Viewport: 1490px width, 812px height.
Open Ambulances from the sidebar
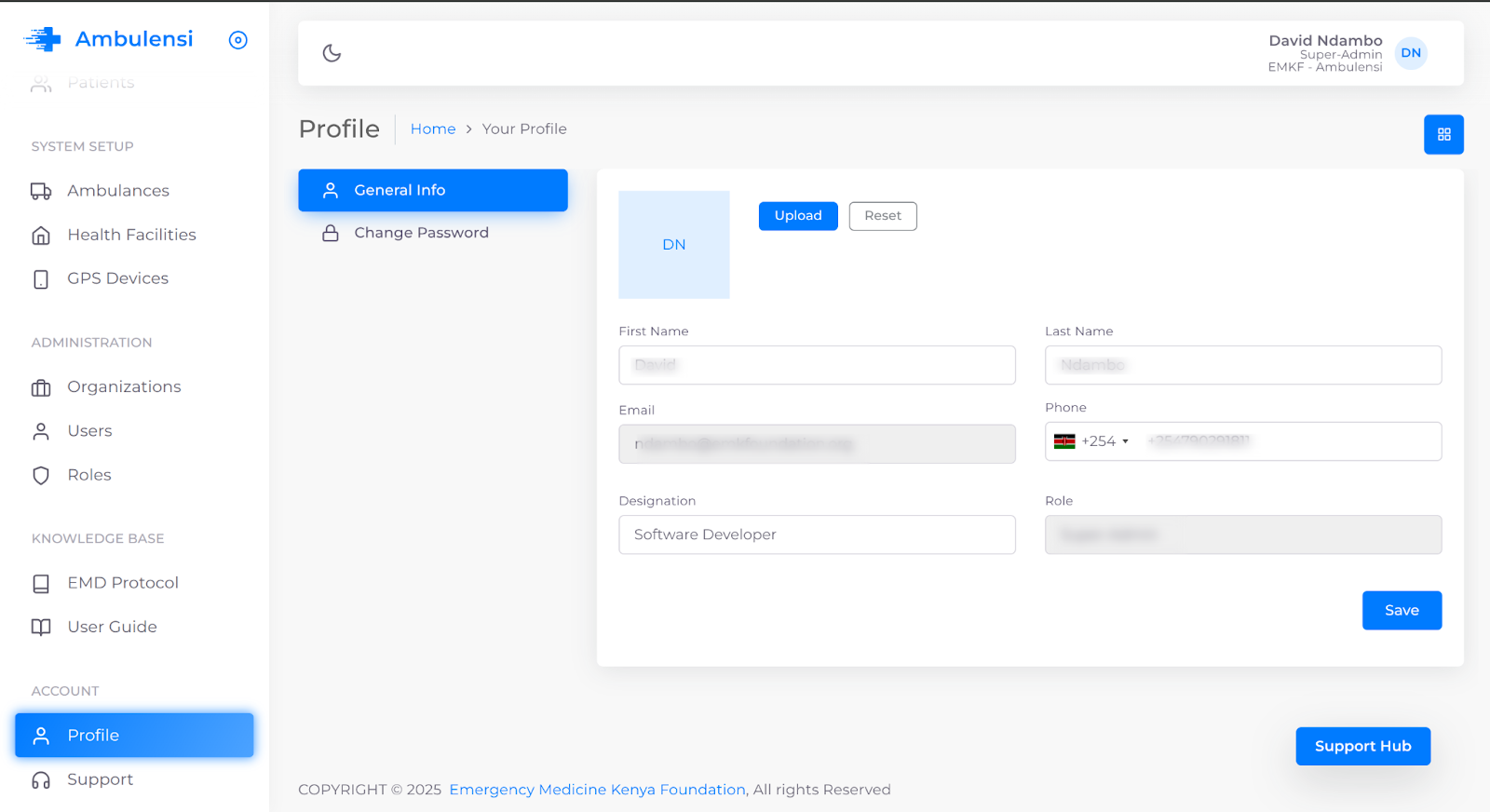tap(117, 191)
